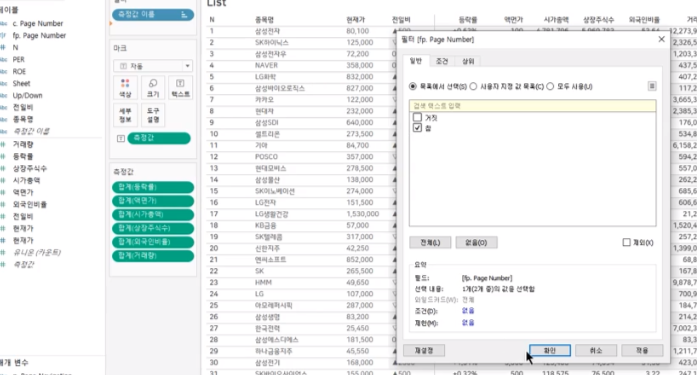Select the 합계(등락률) measure pill
The image size is (698, 375).
point(153,187)
